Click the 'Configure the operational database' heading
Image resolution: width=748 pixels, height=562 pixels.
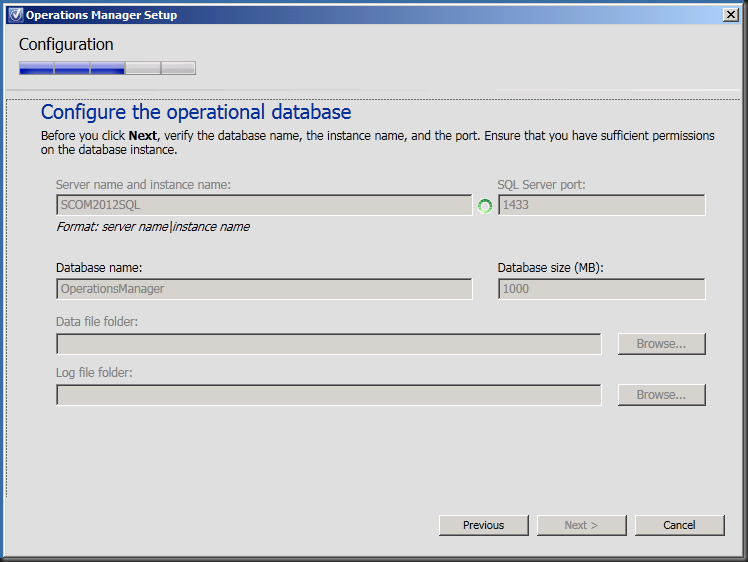[x=196, y=112]
